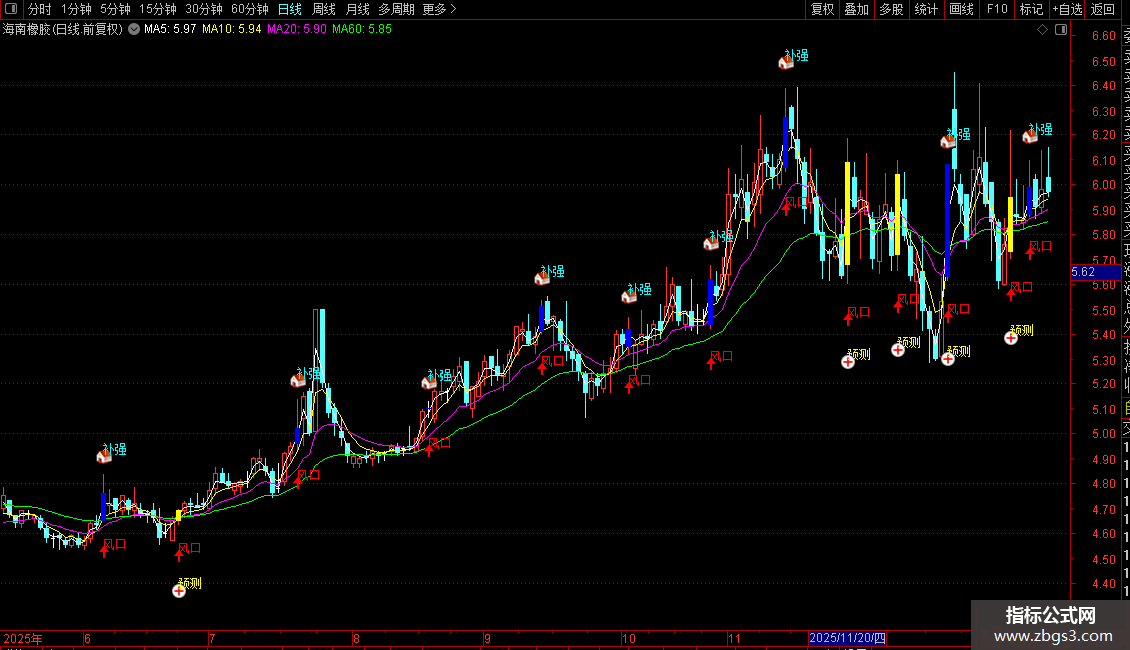Click the month 7 label on time axis
This screenshot has height=650, width=1130.
pyautogui.click(x=212, y=638)
